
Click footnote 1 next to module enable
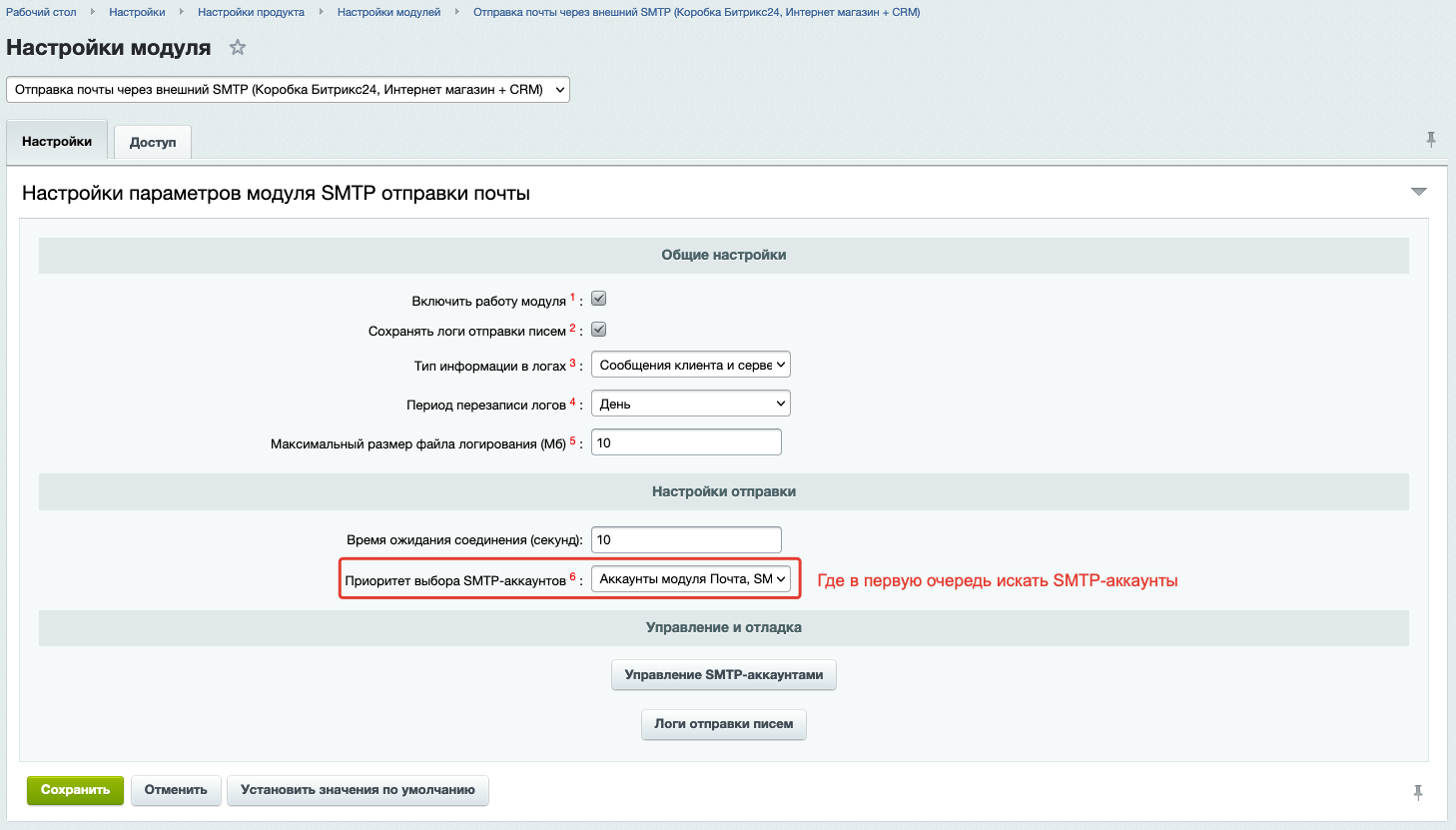point(572,297)
